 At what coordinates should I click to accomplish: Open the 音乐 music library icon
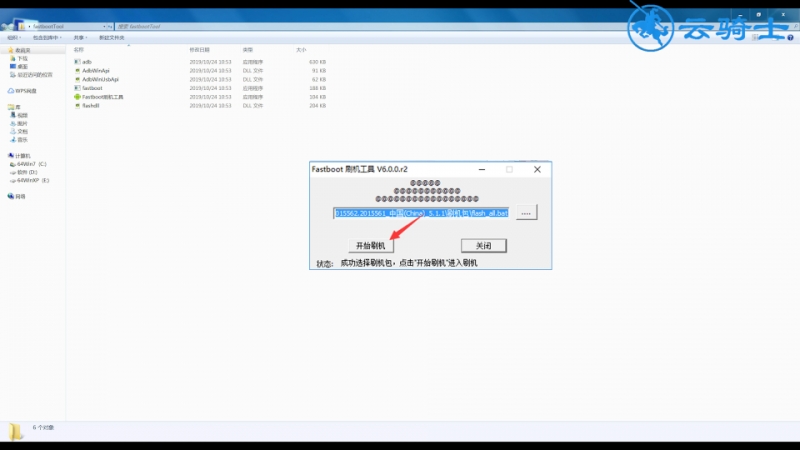tap(13, 139)
